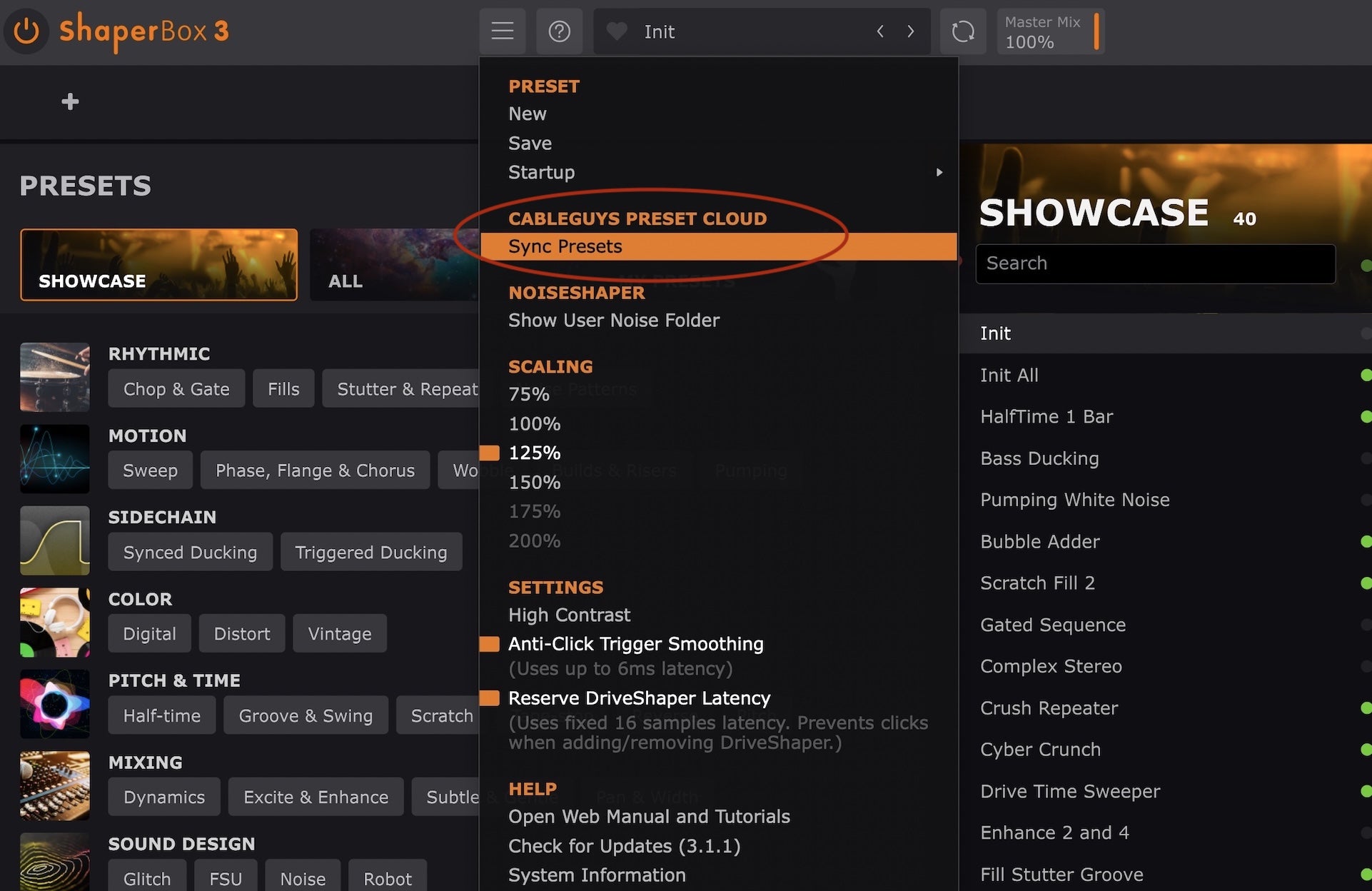1372x891 pixels.
Task: Click the sync refresh icon button
Action: click(x=963, y=31)
